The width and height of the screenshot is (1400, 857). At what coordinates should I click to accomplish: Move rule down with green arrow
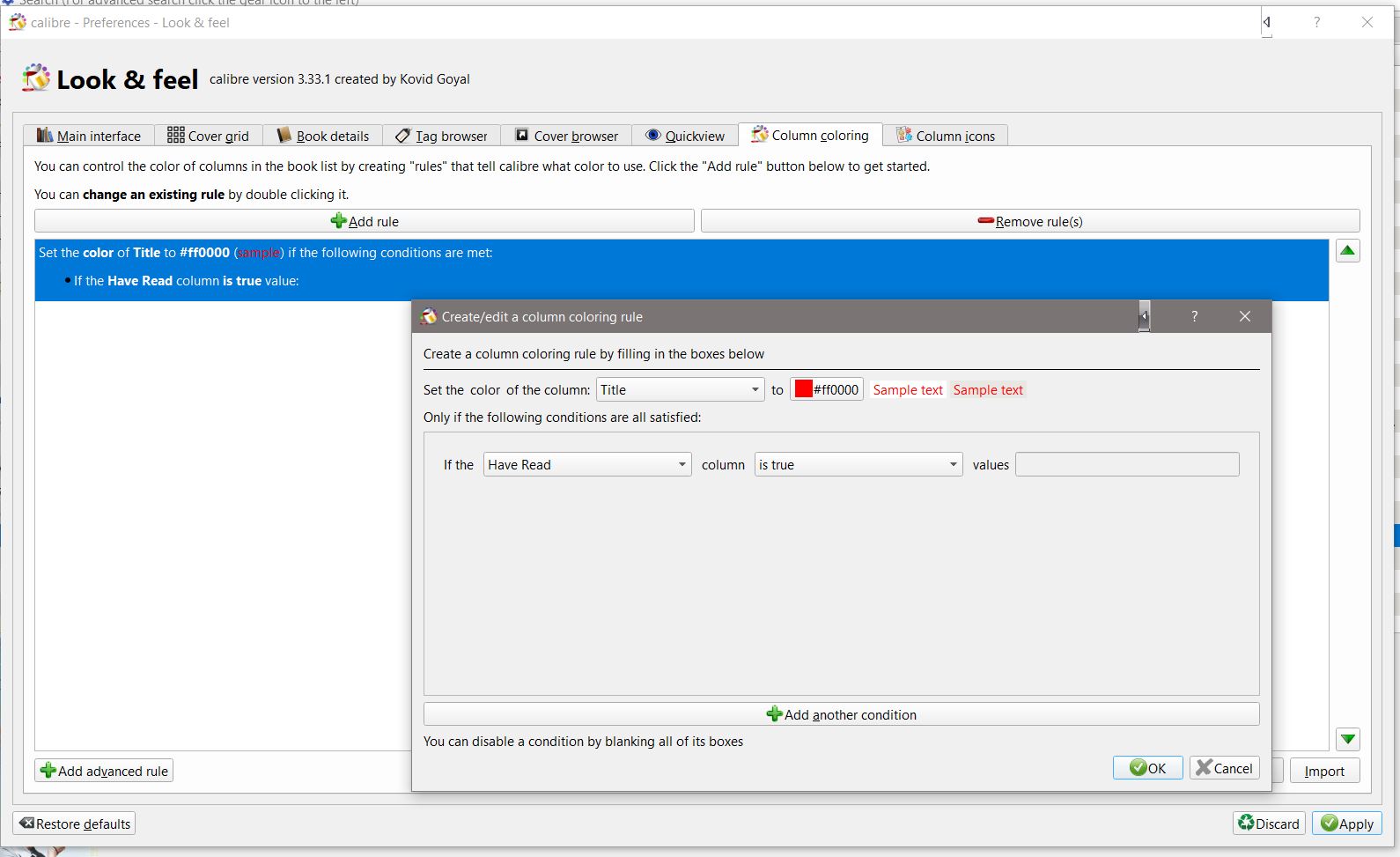tap(1347, 739)
